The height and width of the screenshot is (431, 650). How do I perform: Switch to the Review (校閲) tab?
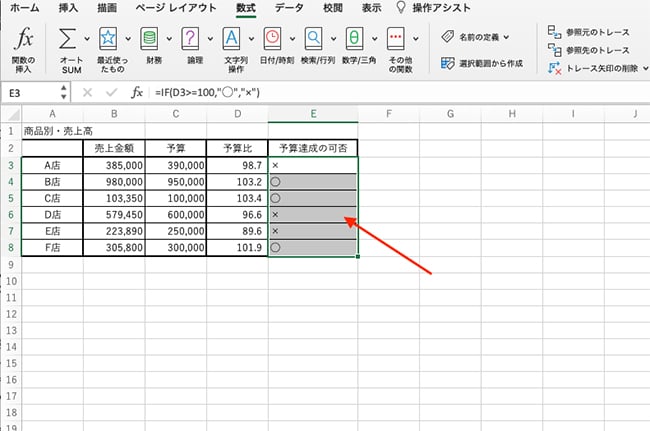pos(333,8)
